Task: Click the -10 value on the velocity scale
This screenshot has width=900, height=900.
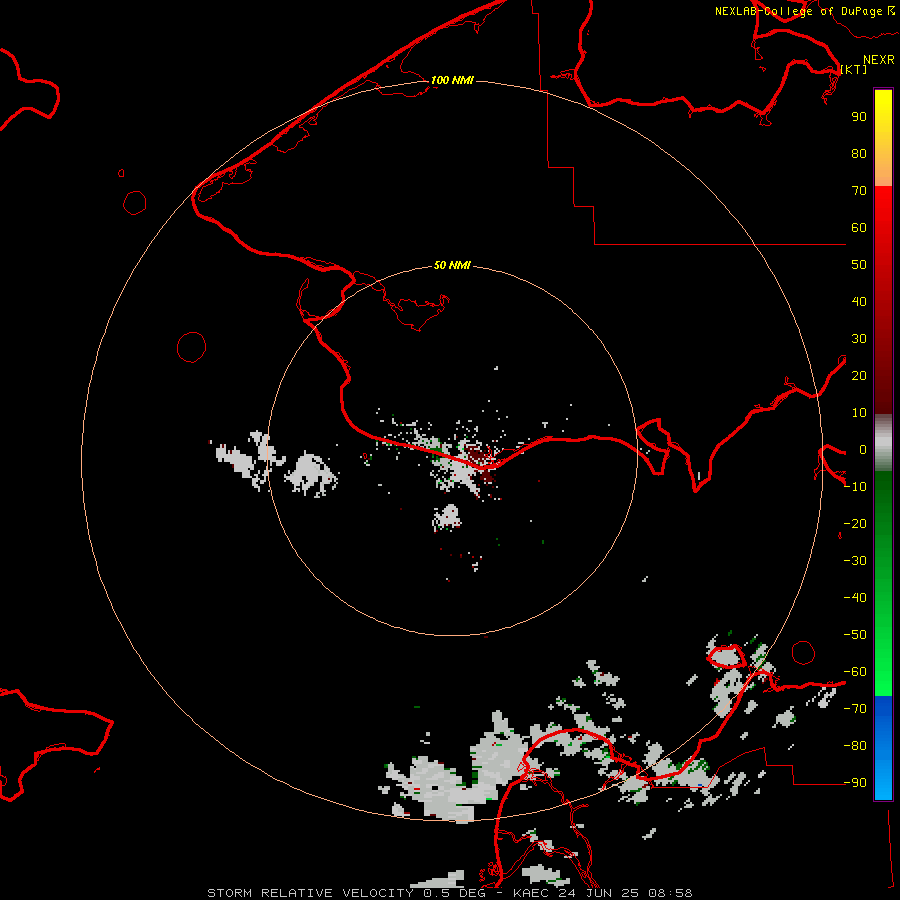Action: (x=855, y=487)
